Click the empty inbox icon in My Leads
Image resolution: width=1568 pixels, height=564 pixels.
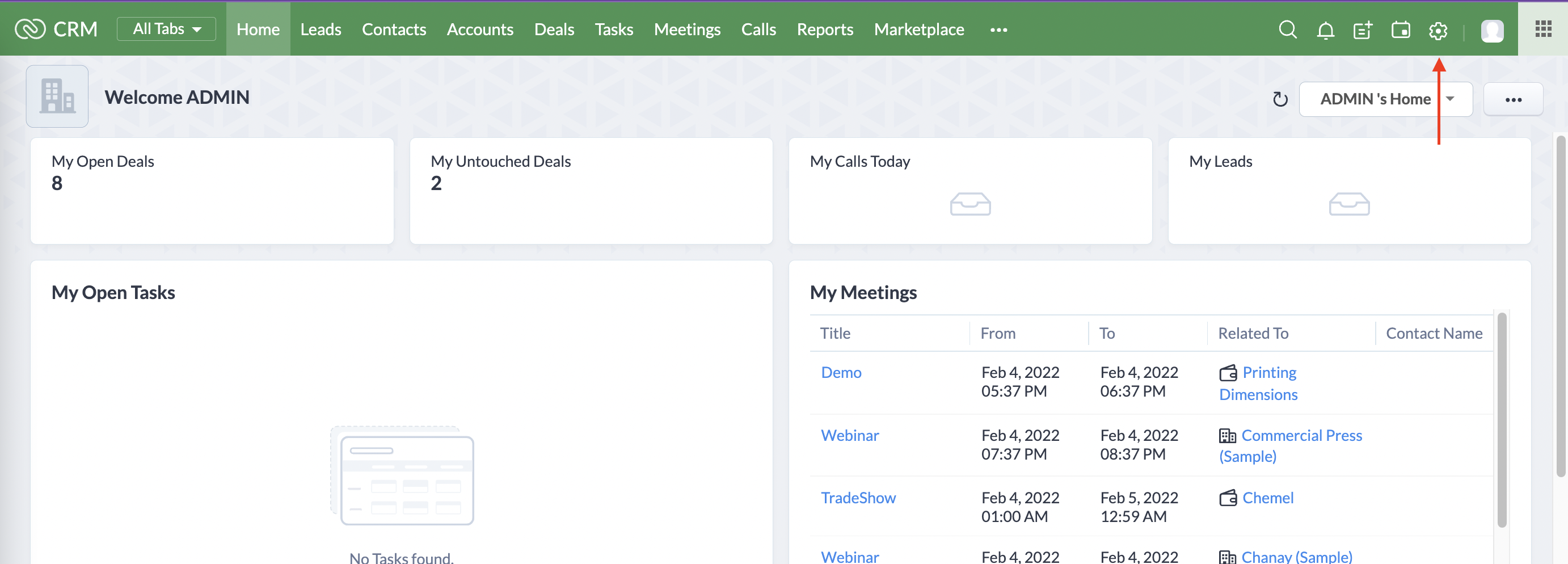[x=1349, y=204]
